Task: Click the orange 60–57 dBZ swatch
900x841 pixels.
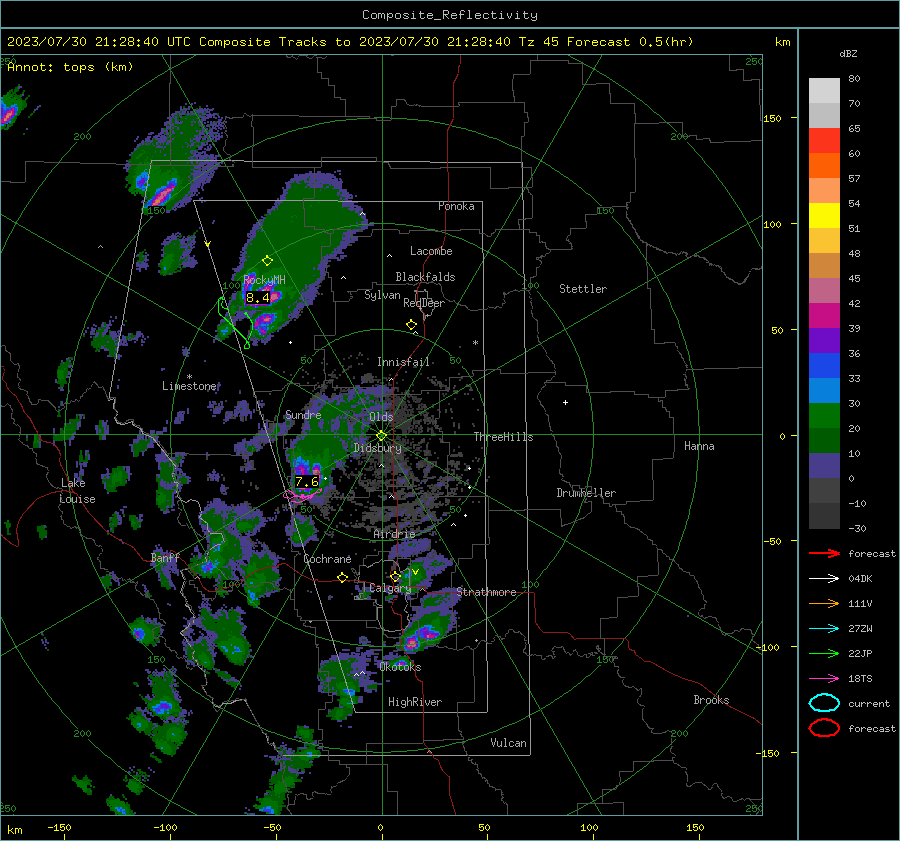Action: [x=824, y=166]
